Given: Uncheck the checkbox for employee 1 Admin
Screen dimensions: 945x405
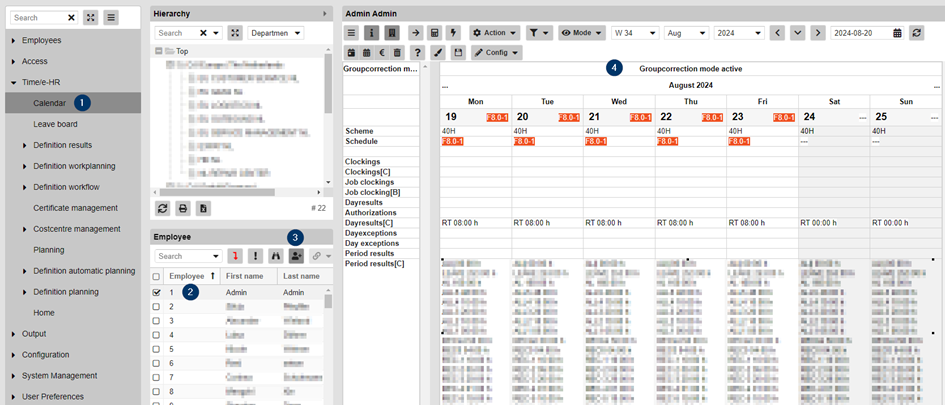Looking at the screenshot, I should coord(155,292).
